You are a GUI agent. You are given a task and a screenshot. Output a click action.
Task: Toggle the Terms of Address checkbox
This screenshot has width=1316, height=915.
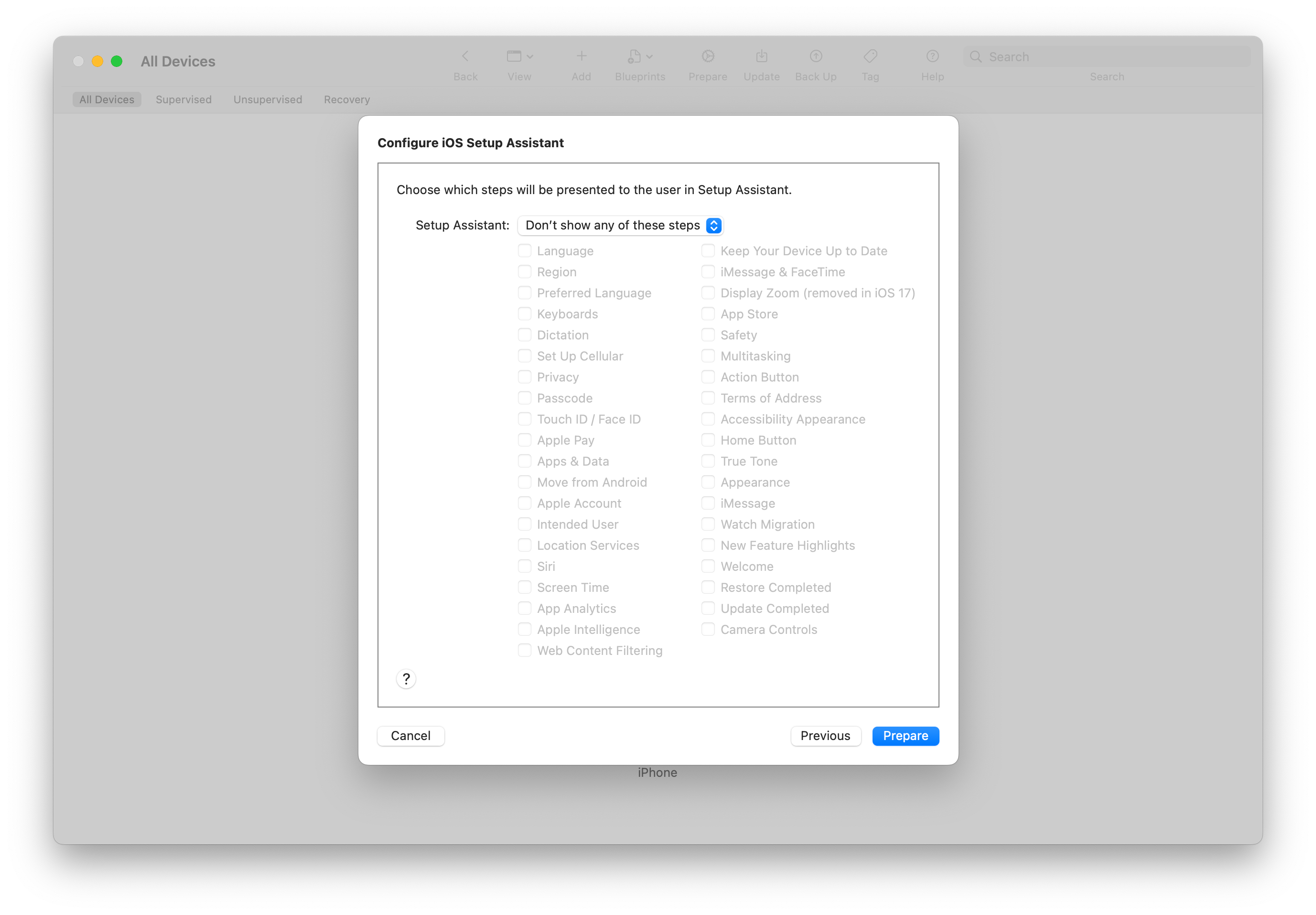[708, 398]
